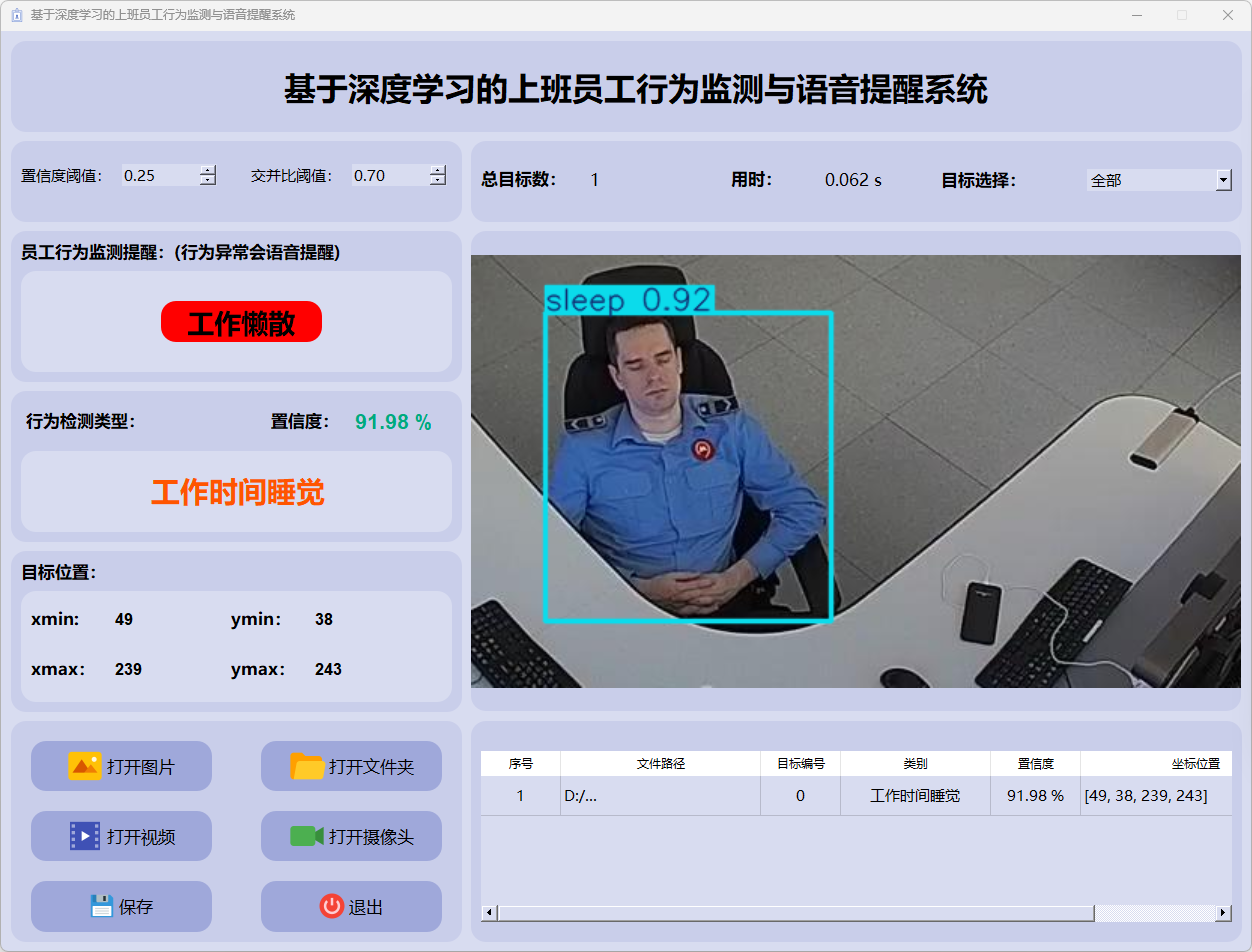
Task: Click the ymax value 243
Action: tap(328, 670)
